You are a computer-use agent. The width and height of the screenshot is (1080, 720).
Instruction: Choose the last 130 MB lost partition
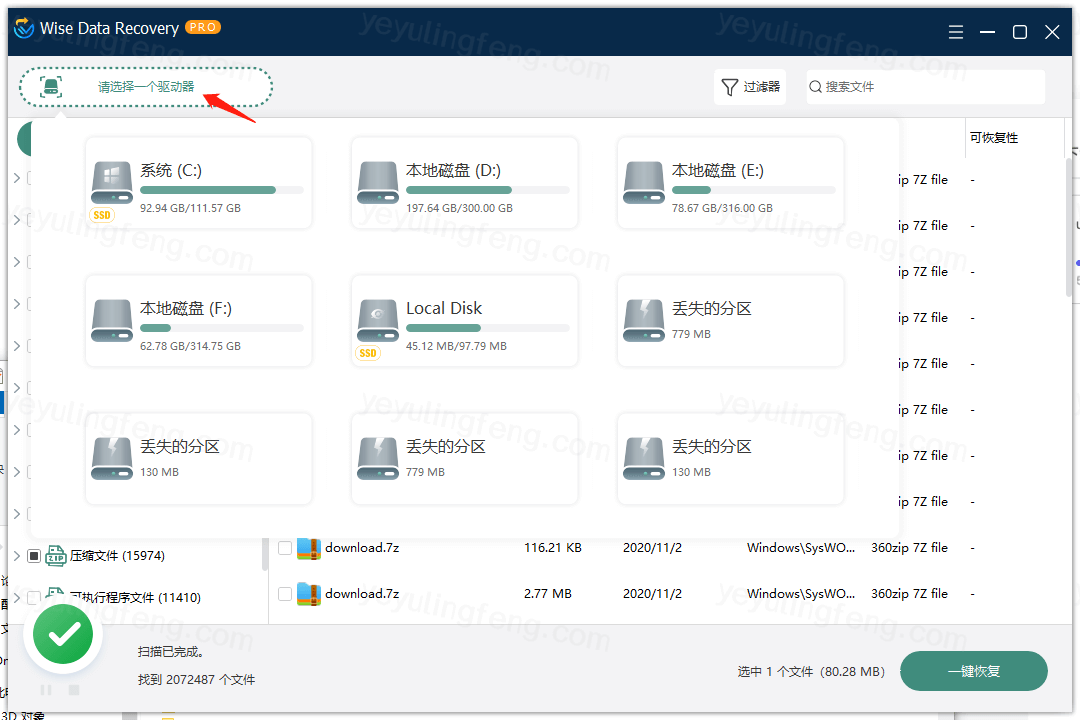[730, 458]
